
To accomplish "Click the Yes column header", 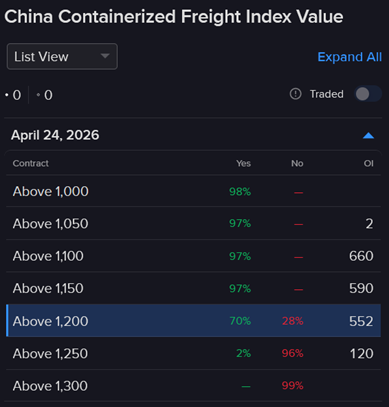I will tap(244, 163).
